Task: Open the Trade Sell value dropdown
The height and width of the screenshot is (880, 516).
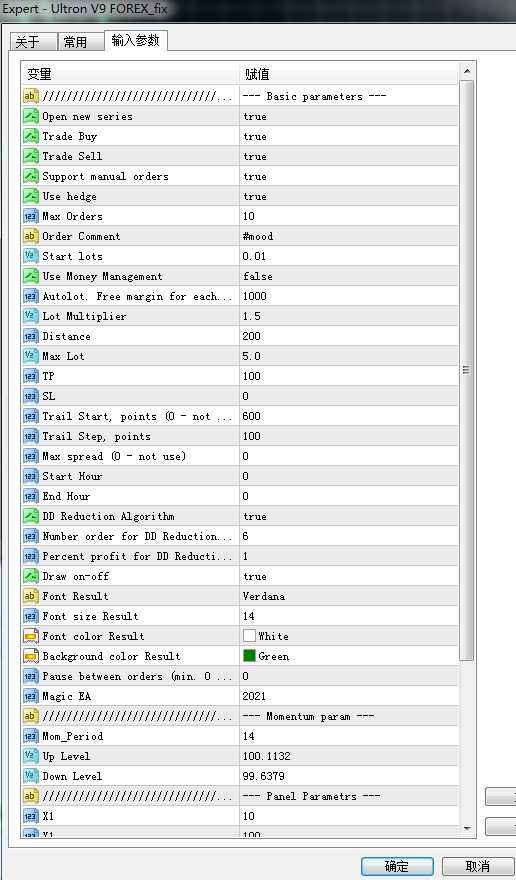Action: coord(349,156)
